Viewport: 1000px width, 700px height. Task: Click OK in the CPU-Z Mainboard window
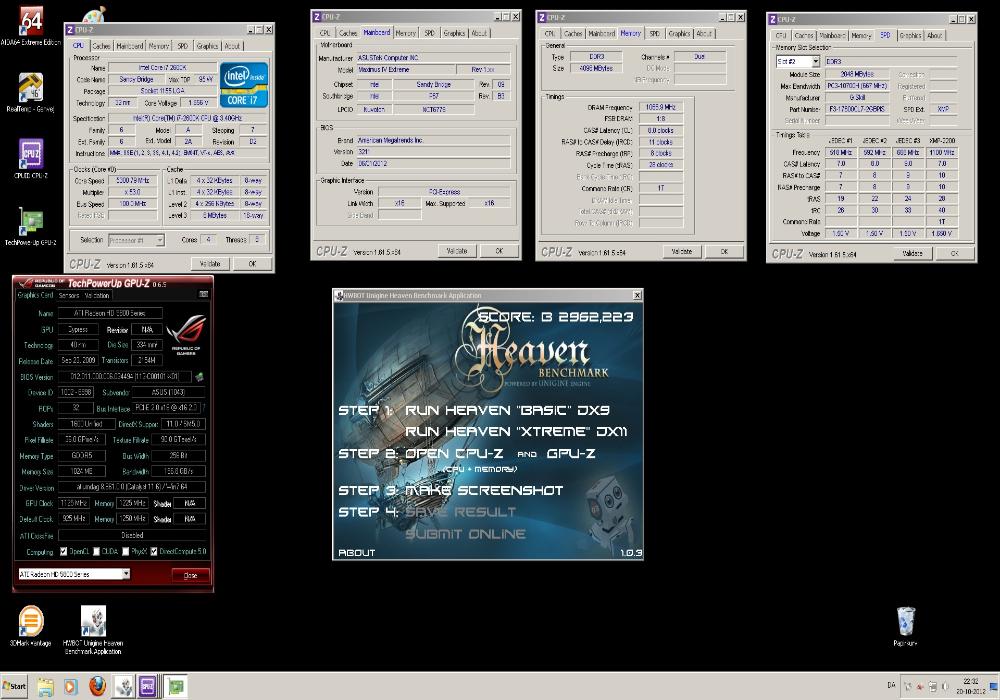click(499, 251)
